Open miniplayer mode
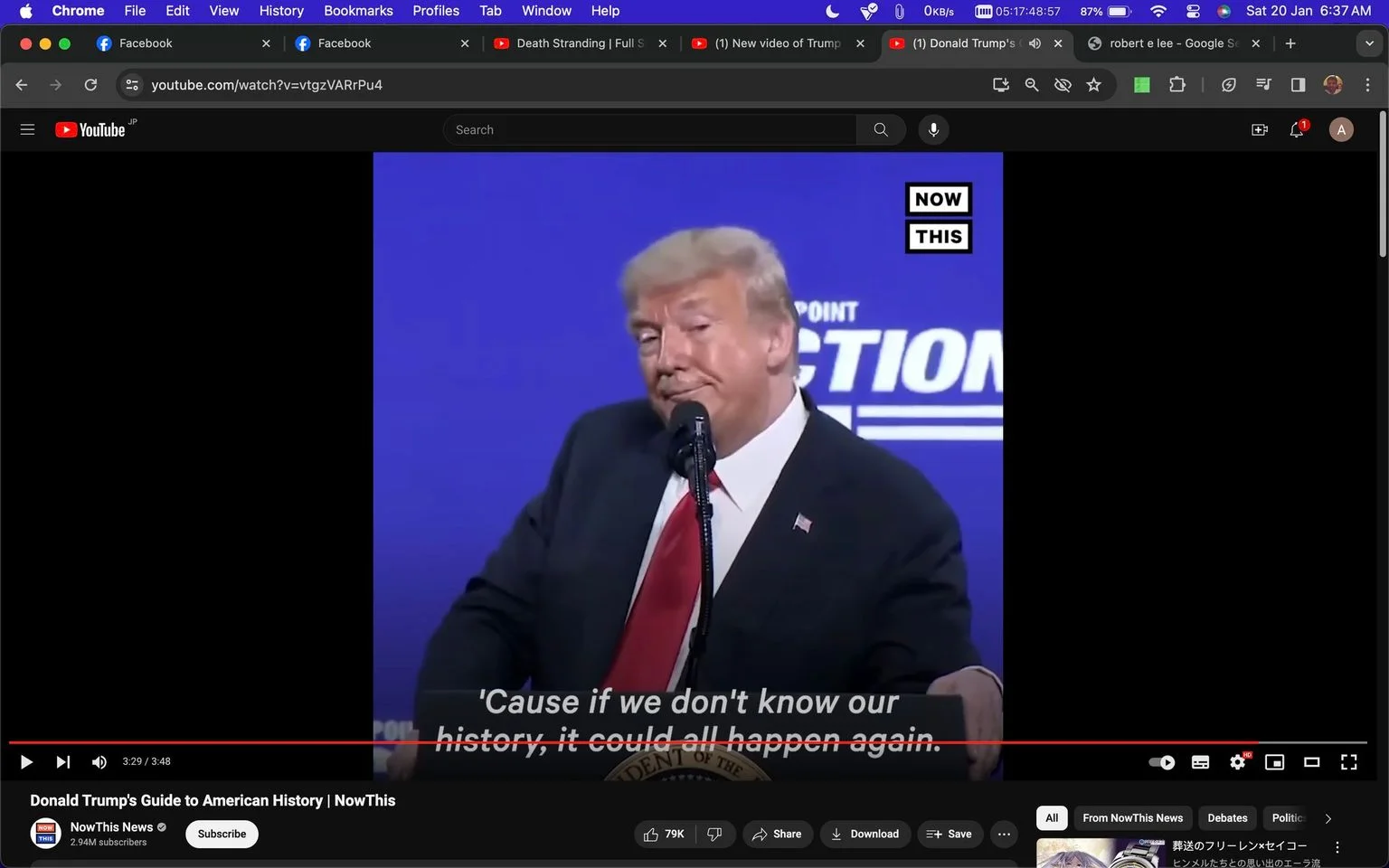 [x=1274, y=762]
